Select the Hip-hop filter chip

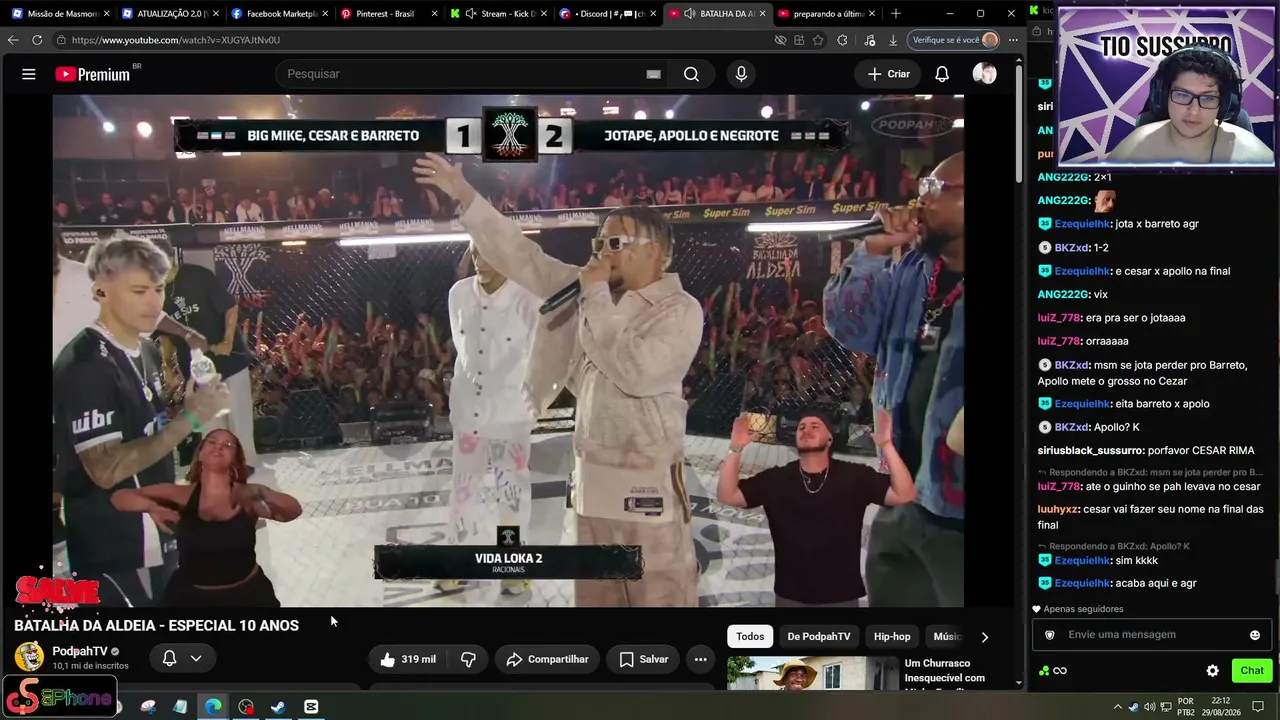(892, 637)
